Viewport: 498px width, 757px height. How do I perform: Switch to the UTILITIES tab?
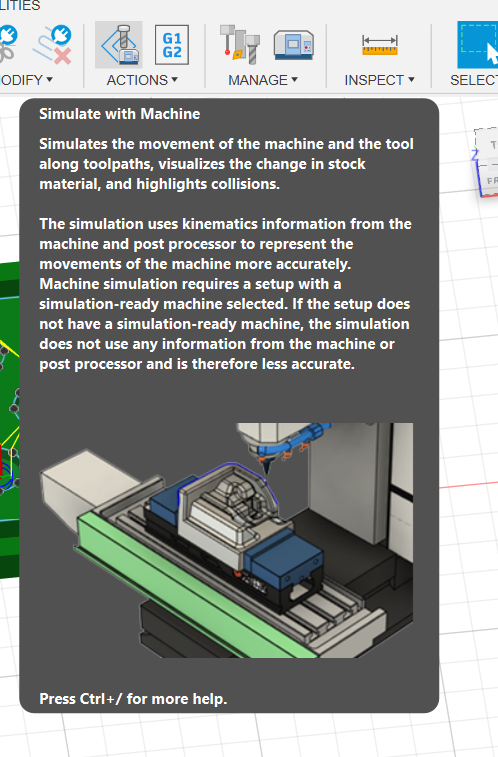(x=20, y=6)
